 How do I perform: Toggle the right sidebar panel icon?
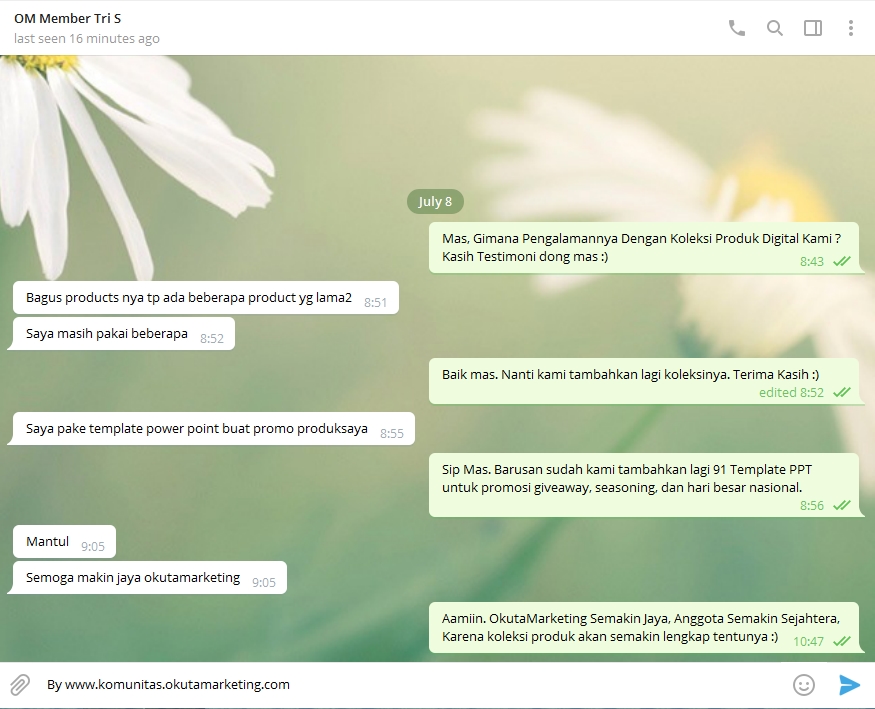(x=813, y=28)
